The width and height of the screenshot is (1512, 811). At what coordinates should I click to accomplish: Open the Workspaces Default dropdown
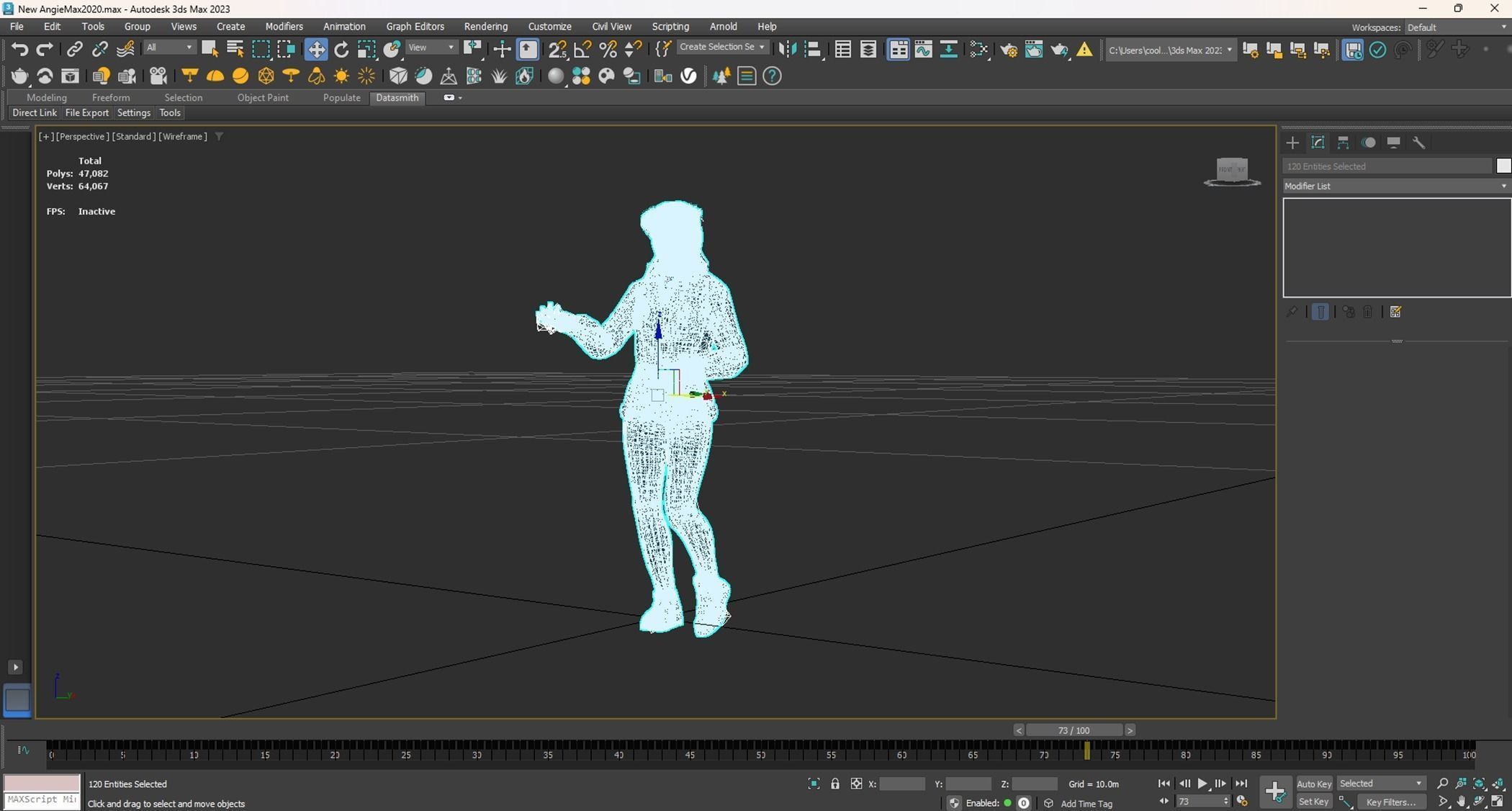(1457, 27)
